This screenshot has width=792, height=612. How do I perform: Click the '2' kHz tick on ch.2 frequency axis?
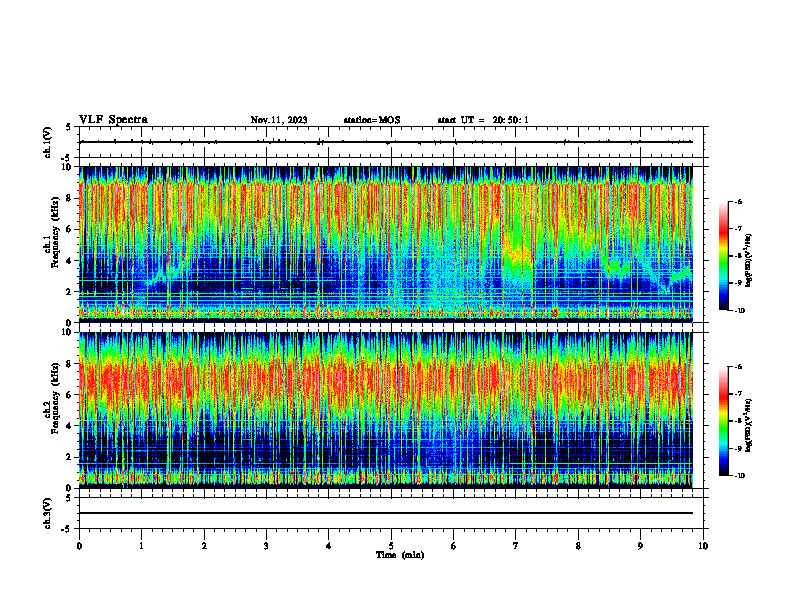click(x=68, y=457)
